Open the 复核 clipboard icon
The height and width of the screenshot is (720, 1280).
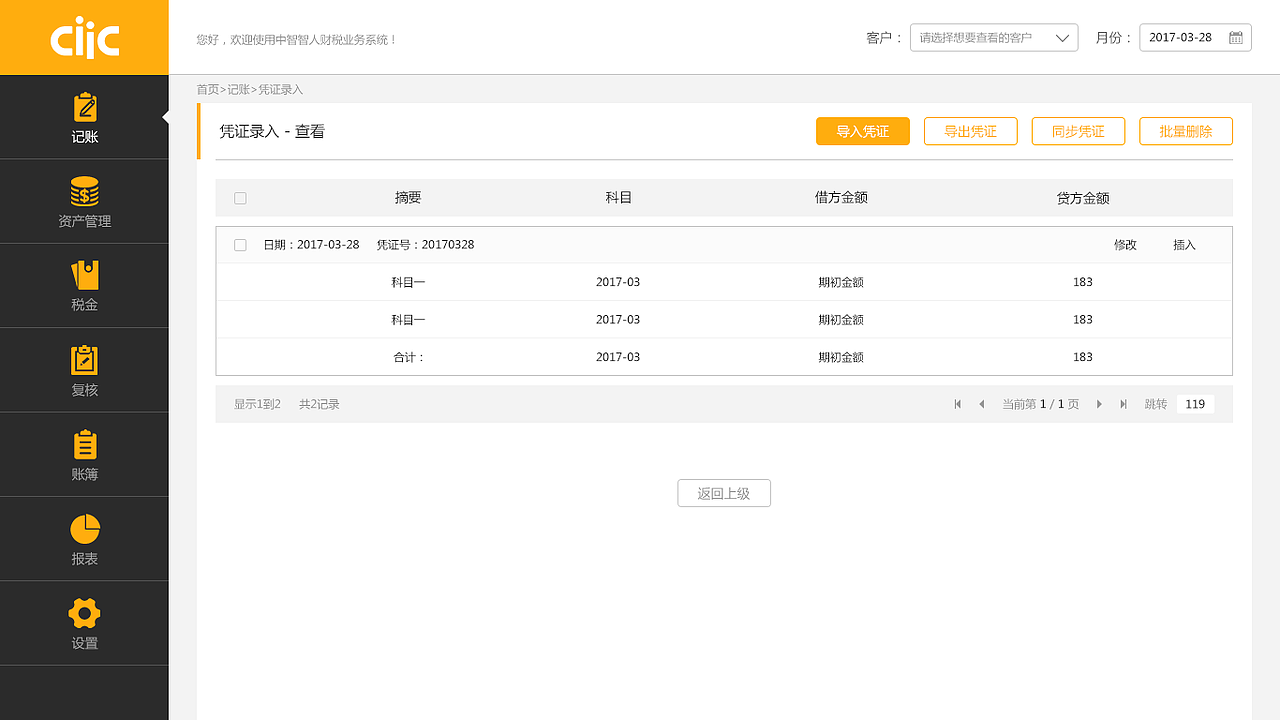[x=84, y=360]
